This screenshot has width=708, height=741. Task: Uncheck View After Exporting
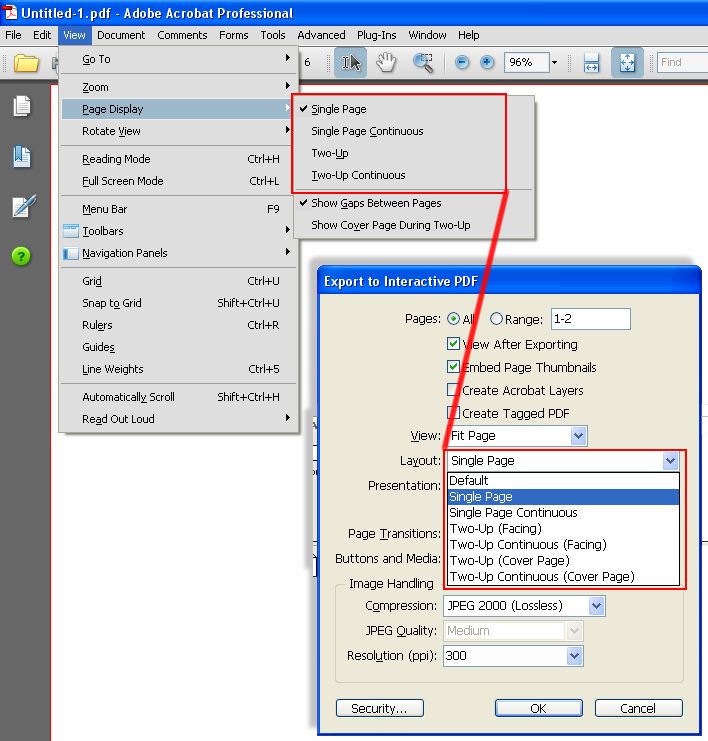click(x=453, y=344)
